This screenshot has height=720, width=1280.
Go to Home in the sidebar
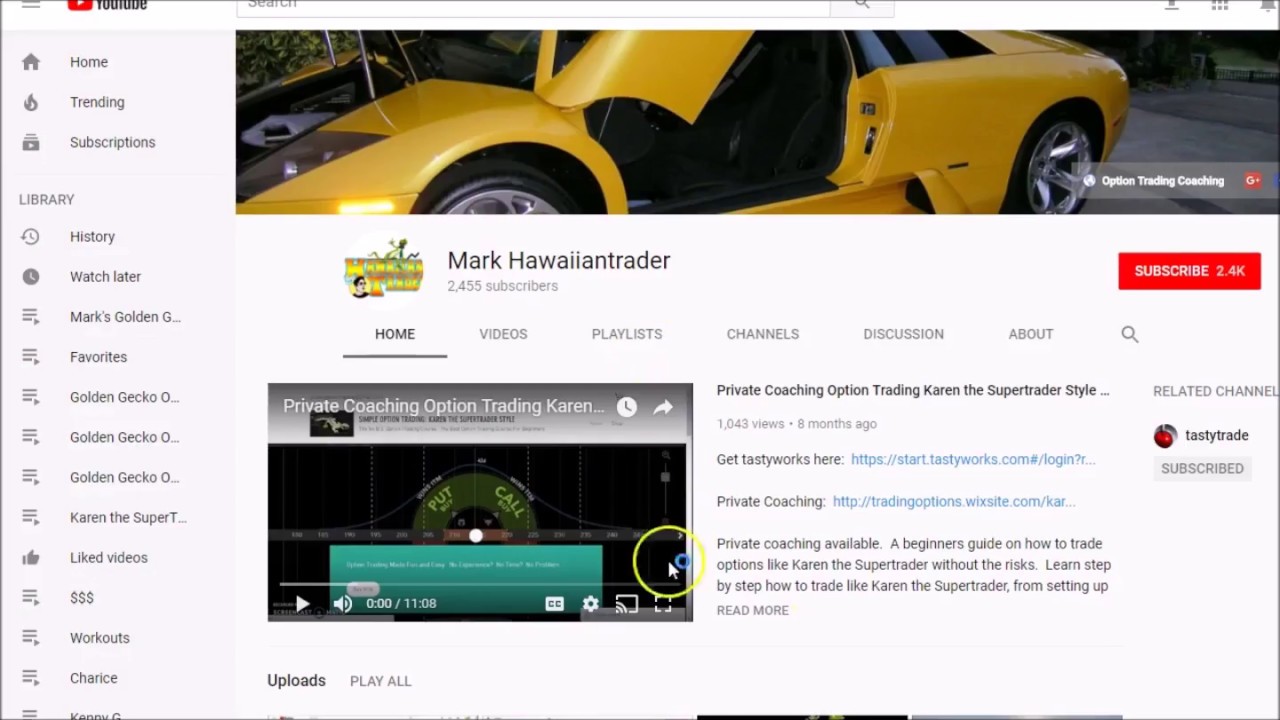pos(88,62)
